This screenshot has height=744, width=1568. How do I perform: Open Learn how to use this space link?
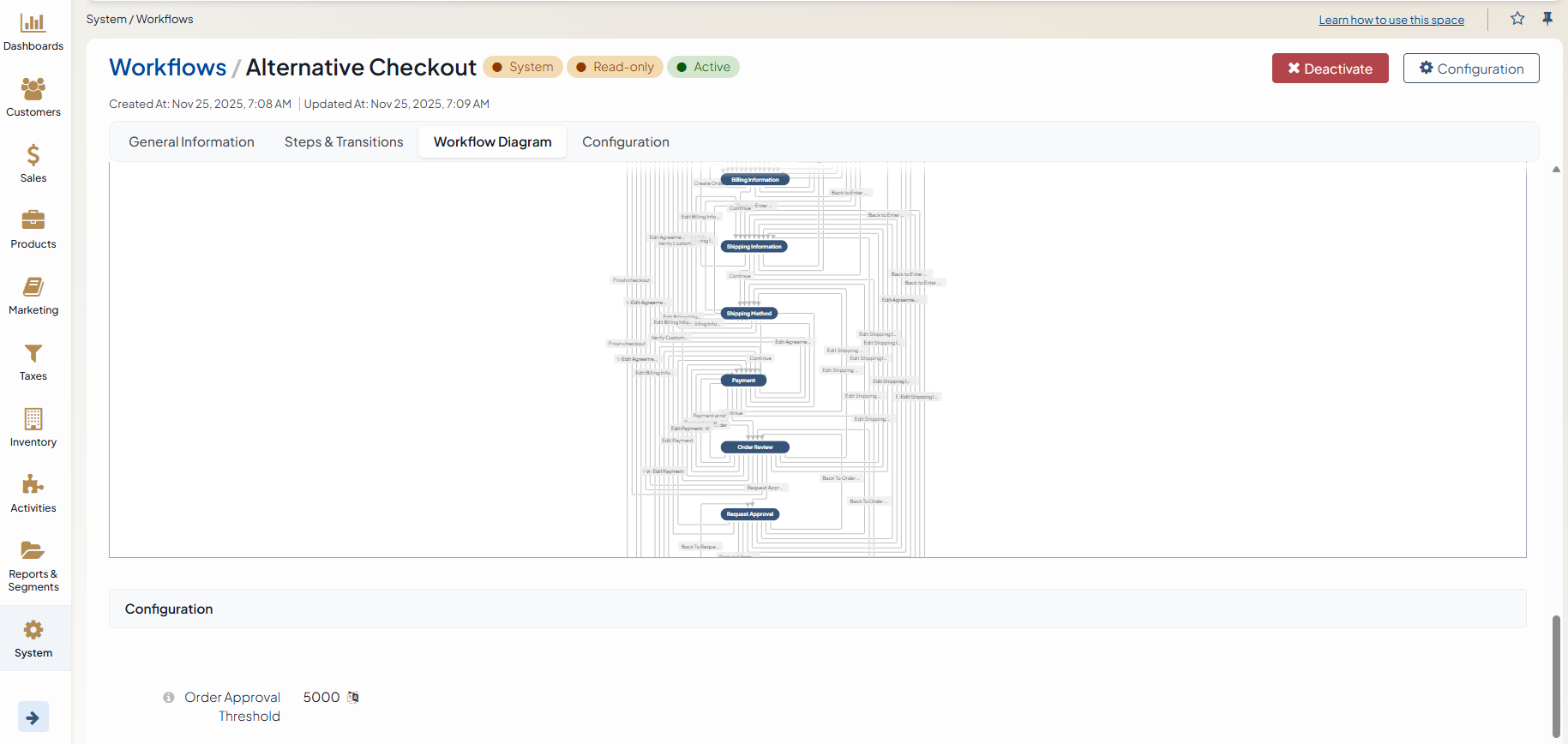[x=1391, y=20]
